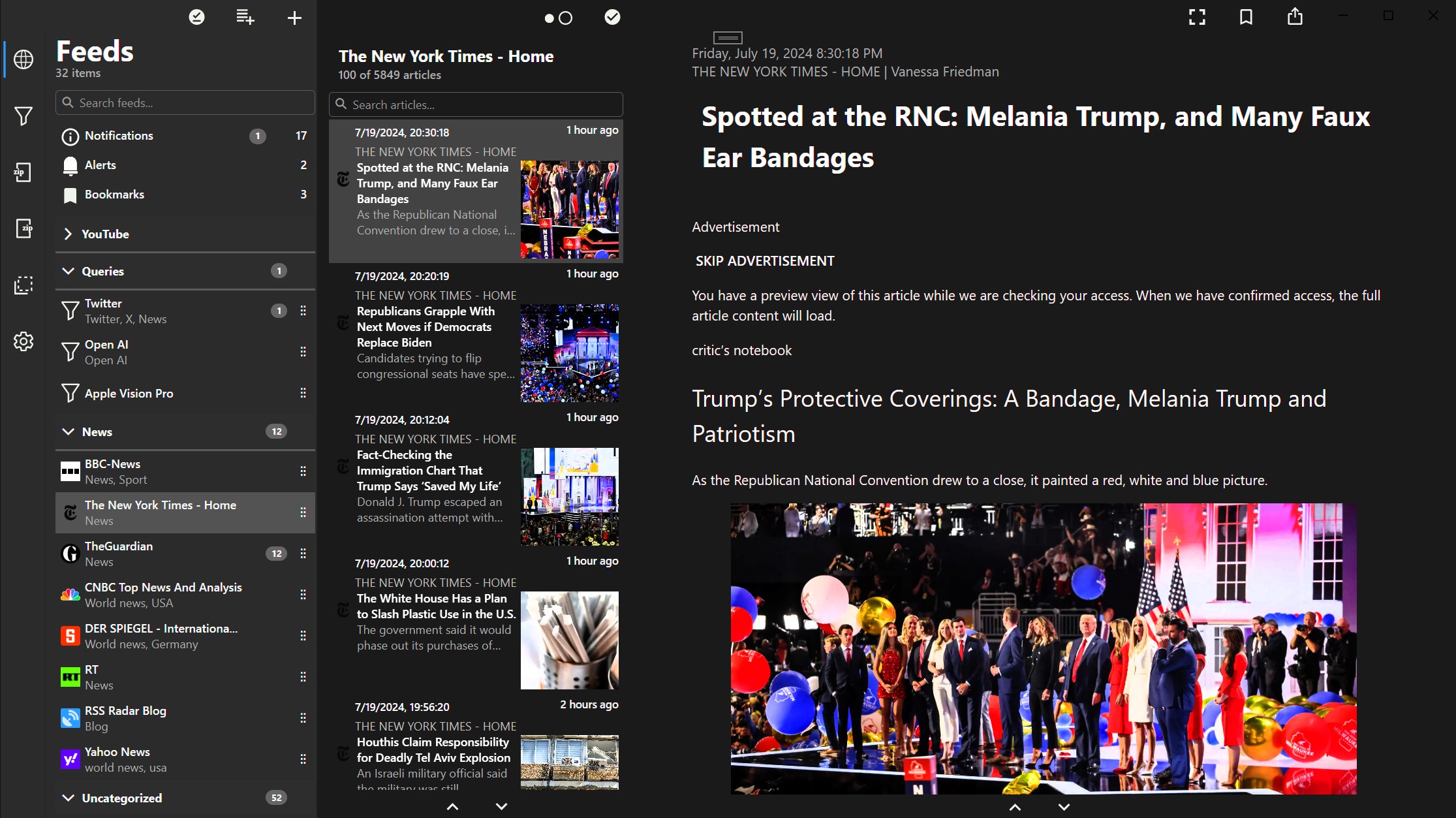Open the Notifications list
This screenshot has height=818, width=1456.
[x=119, y=136]
